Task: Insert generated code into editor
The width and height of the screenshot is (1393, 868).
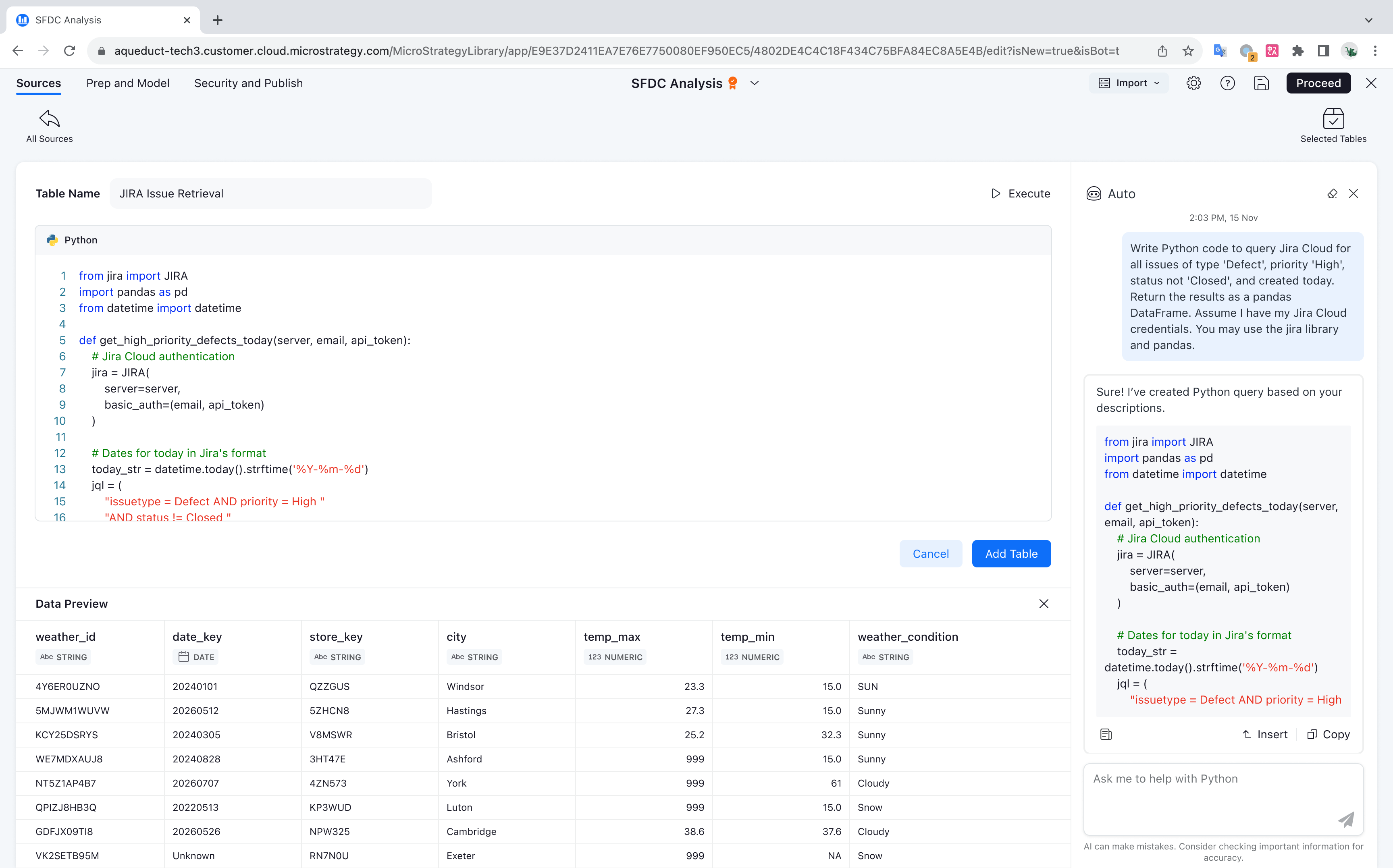Action: [1265, 734]
